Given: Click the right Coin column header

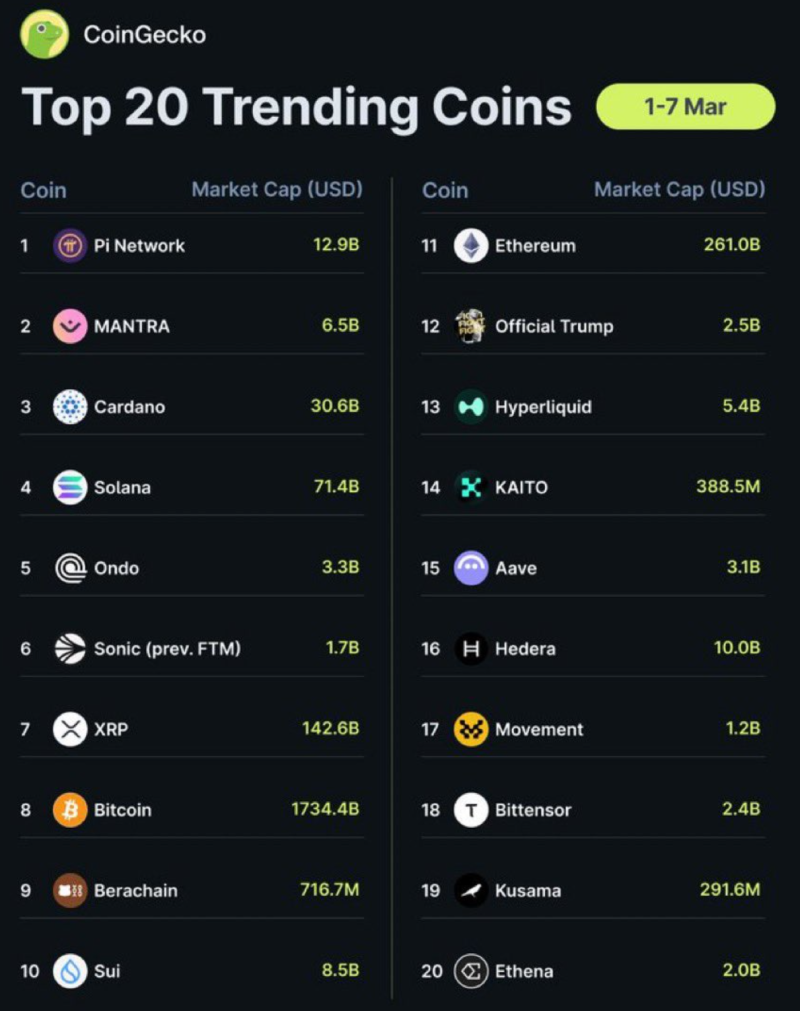Looking at the screenshot, I should [x=445, y=189].
